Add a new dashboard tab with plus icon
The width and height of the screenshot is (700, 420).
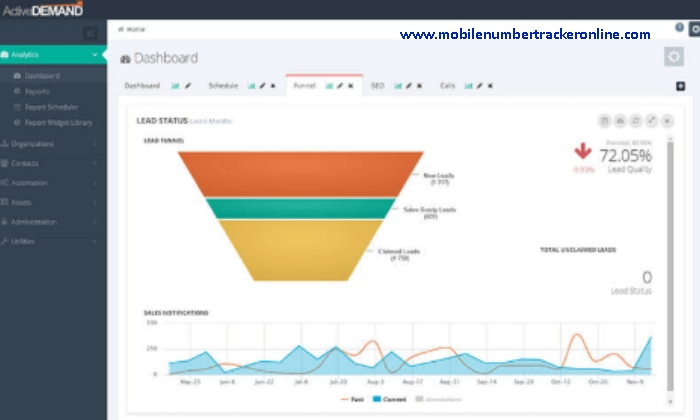point(680,86)
